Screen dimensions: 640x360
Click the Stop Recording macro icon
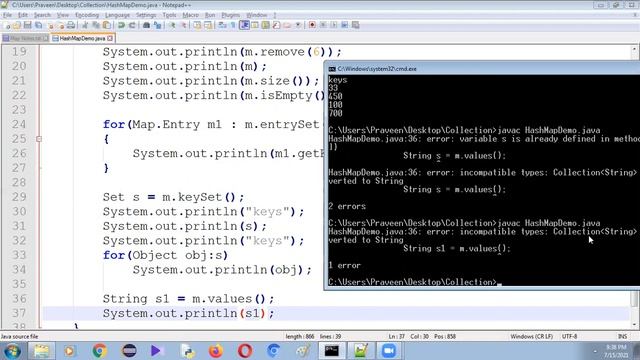(x=323, y=25)
